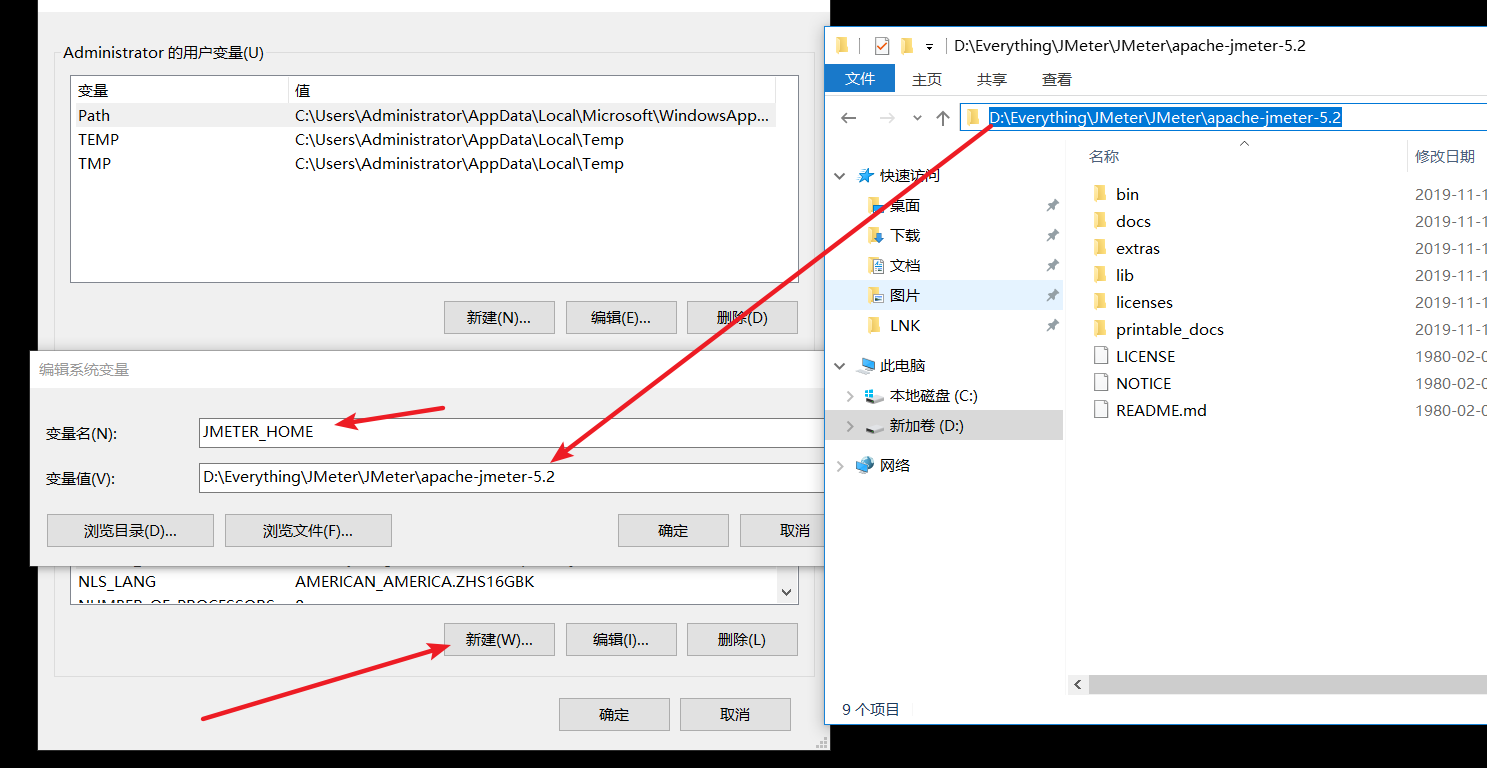Select the printable_docs folder icon
This screenshot has height=768, width=1487.
click(1101, 329)
